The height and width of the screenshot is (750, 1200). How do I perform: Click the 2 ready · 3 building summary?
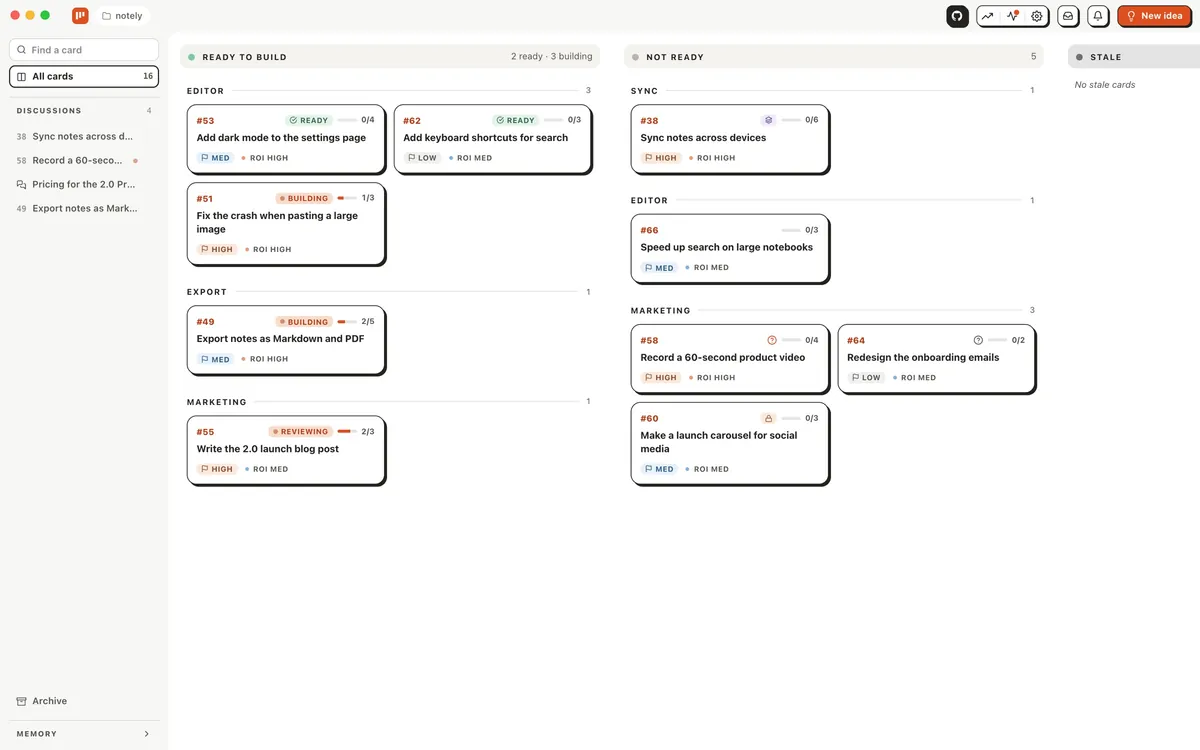(551, 57)
